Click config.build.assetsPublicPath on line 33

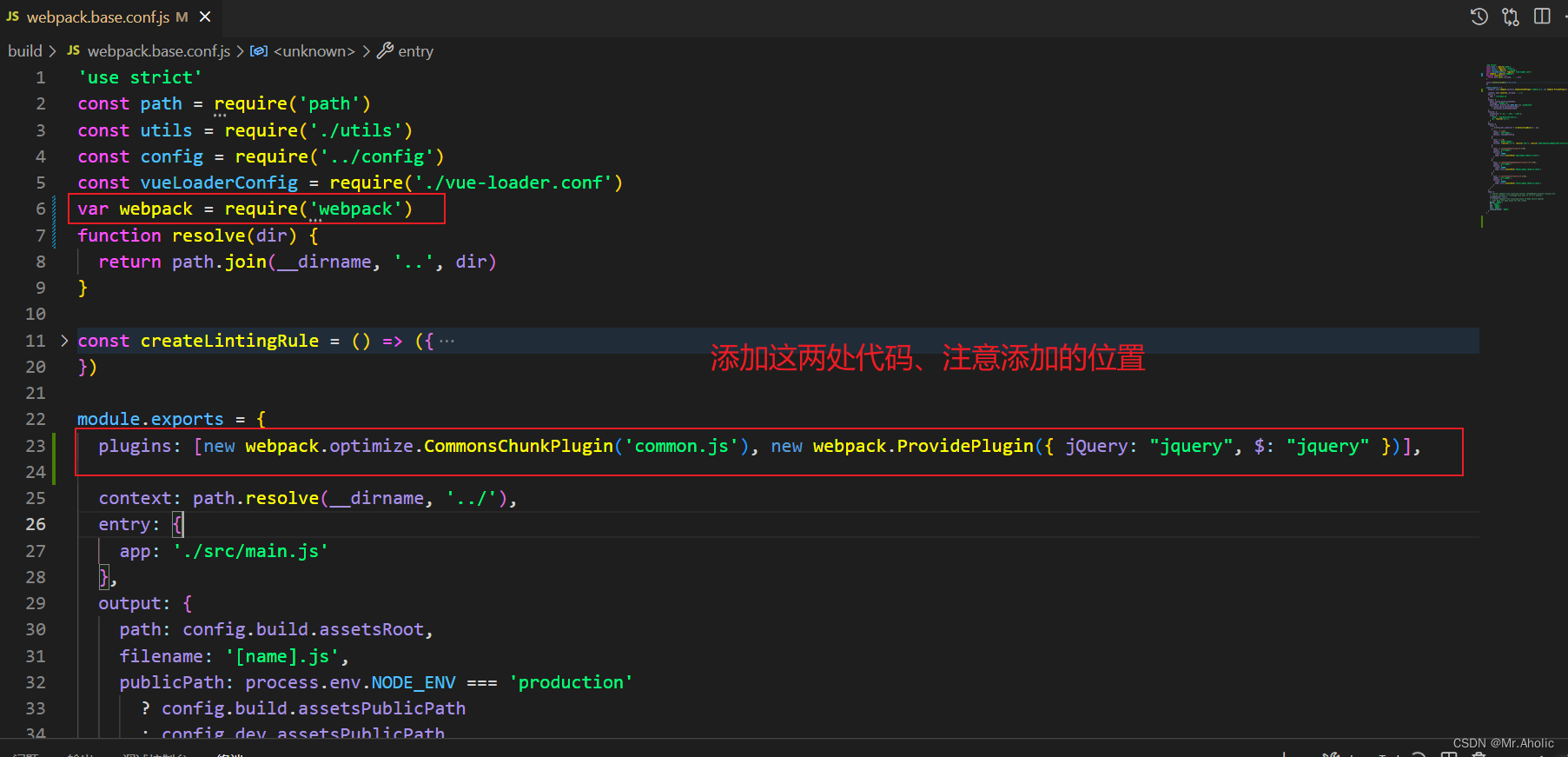[x=314, y=708]
